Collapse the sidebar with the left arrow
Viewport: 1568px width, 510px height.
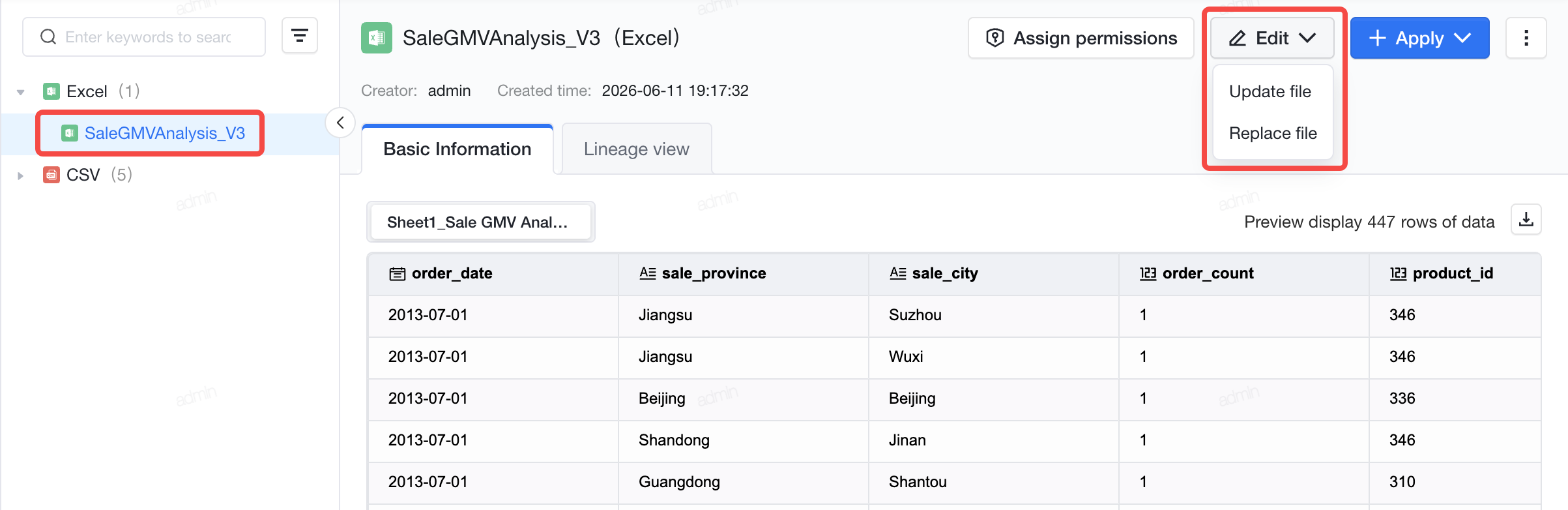[x=340, y=123]
